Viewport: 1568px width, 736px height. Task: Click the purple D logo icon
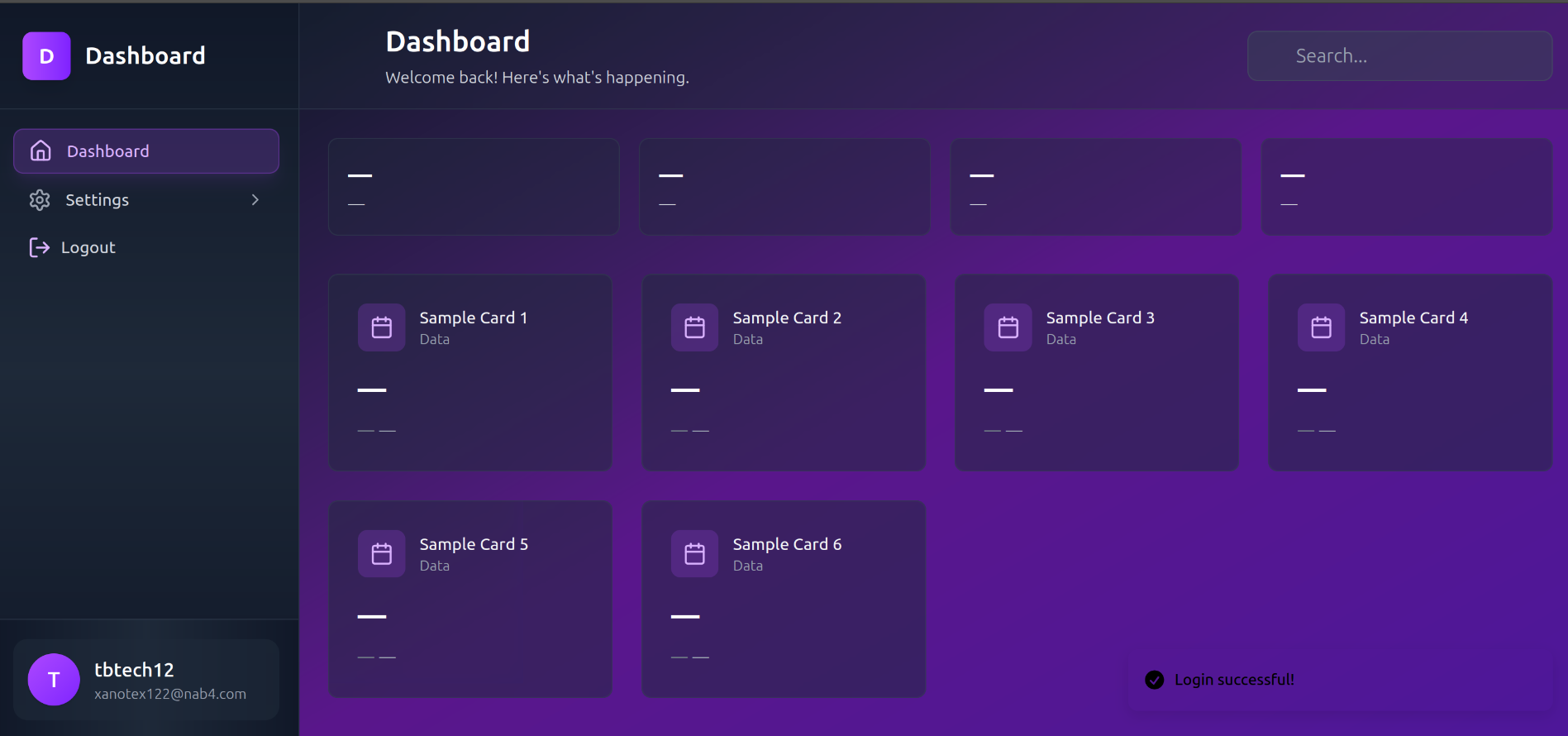[x=46, y=56]
